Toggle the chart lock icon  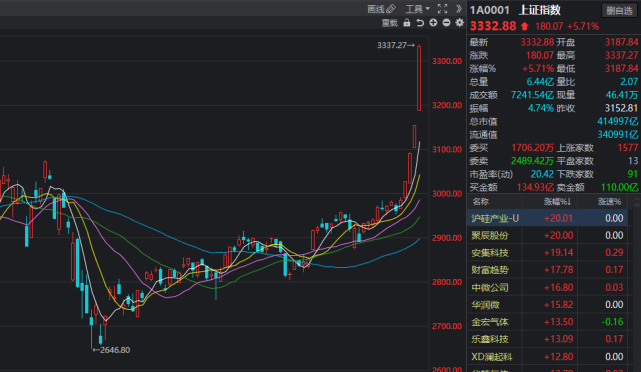(407, 23)
